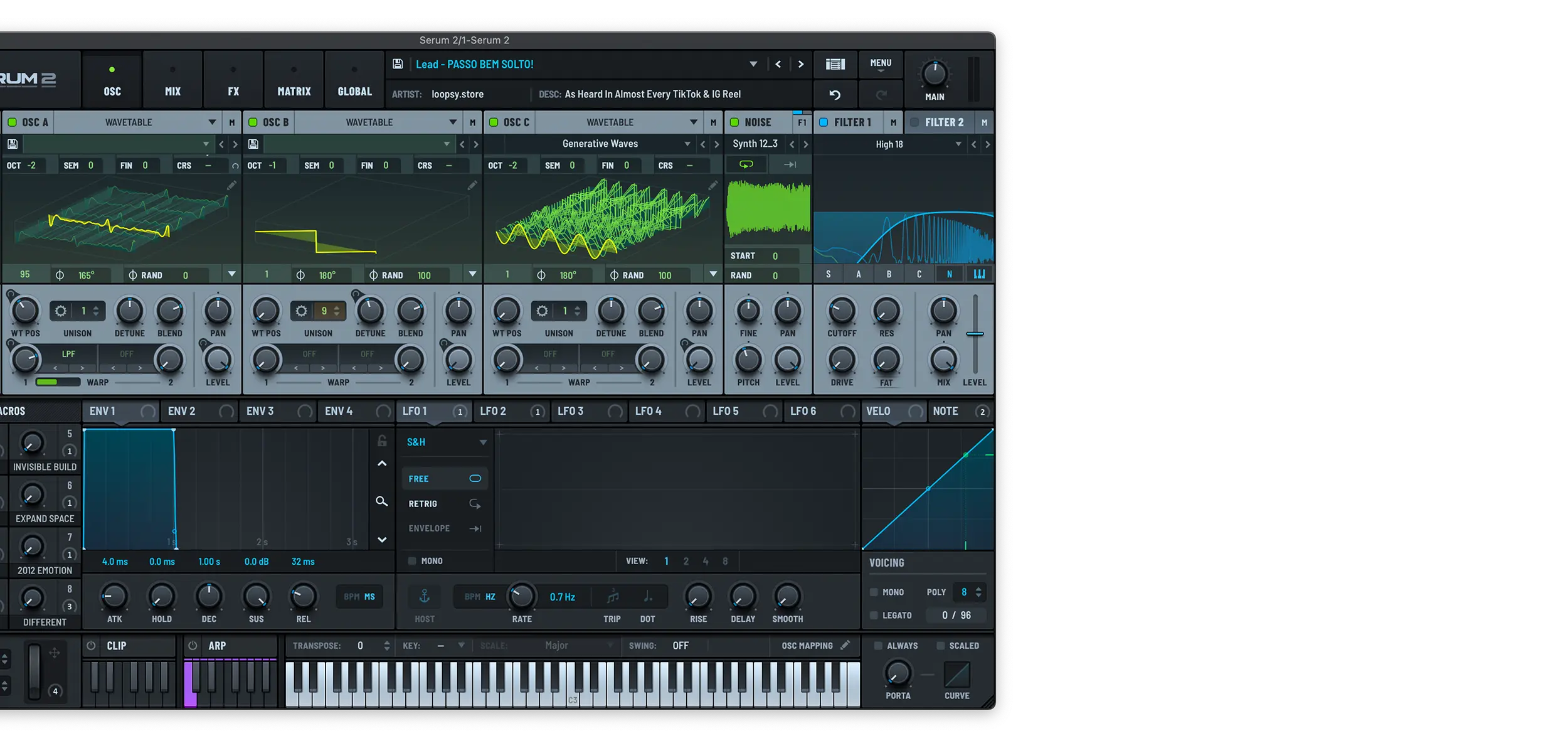This screenshot has height=753, width=1568.
Task: Click the OSC A warp amount bar
Action: tap(58, 382)
